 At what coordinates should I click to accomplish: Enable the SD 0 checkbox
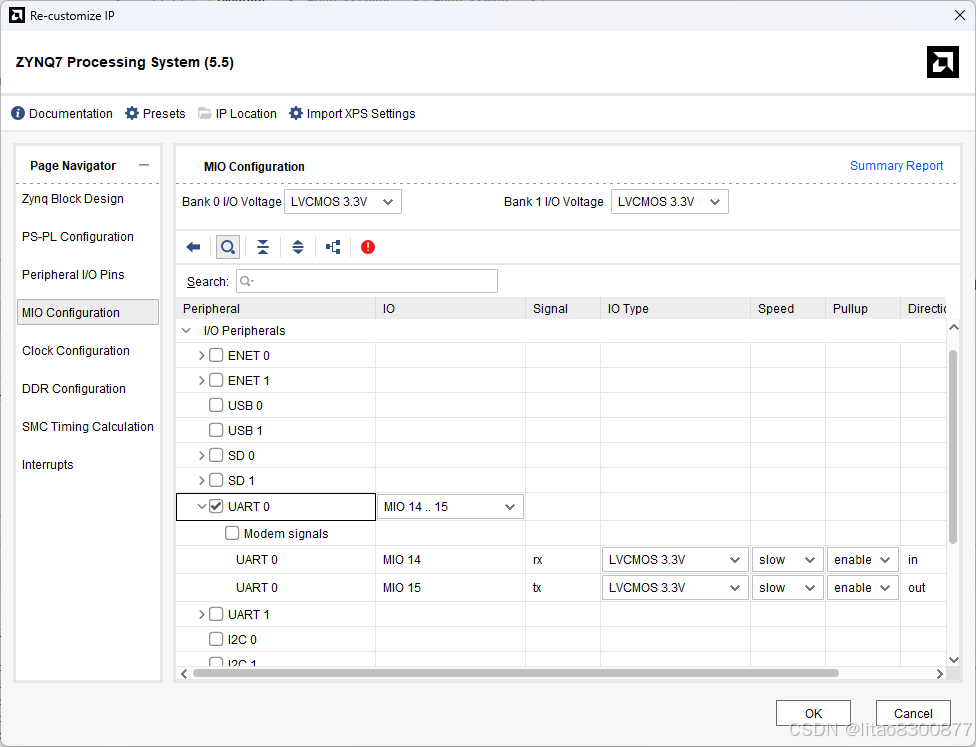[216, 455]
